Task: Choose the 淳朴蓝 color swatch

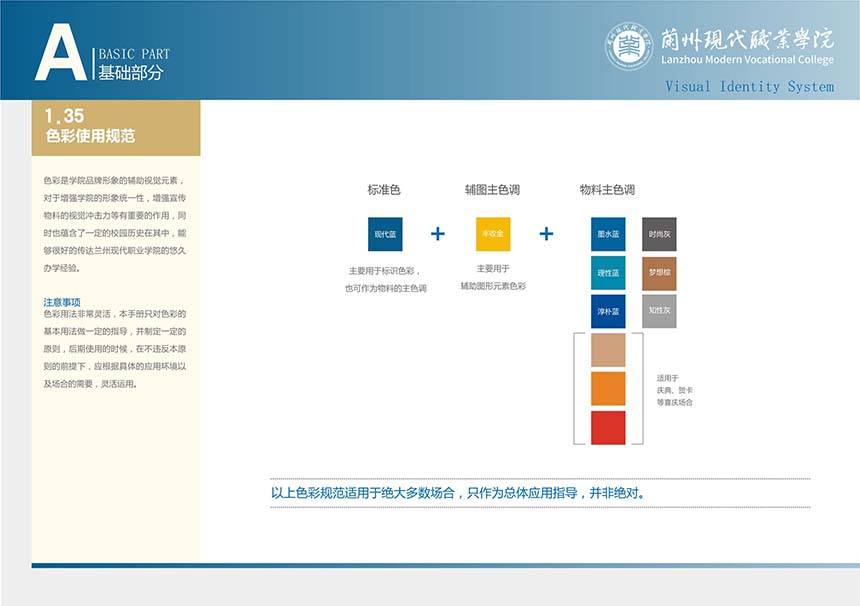Action: click(608, 311)
